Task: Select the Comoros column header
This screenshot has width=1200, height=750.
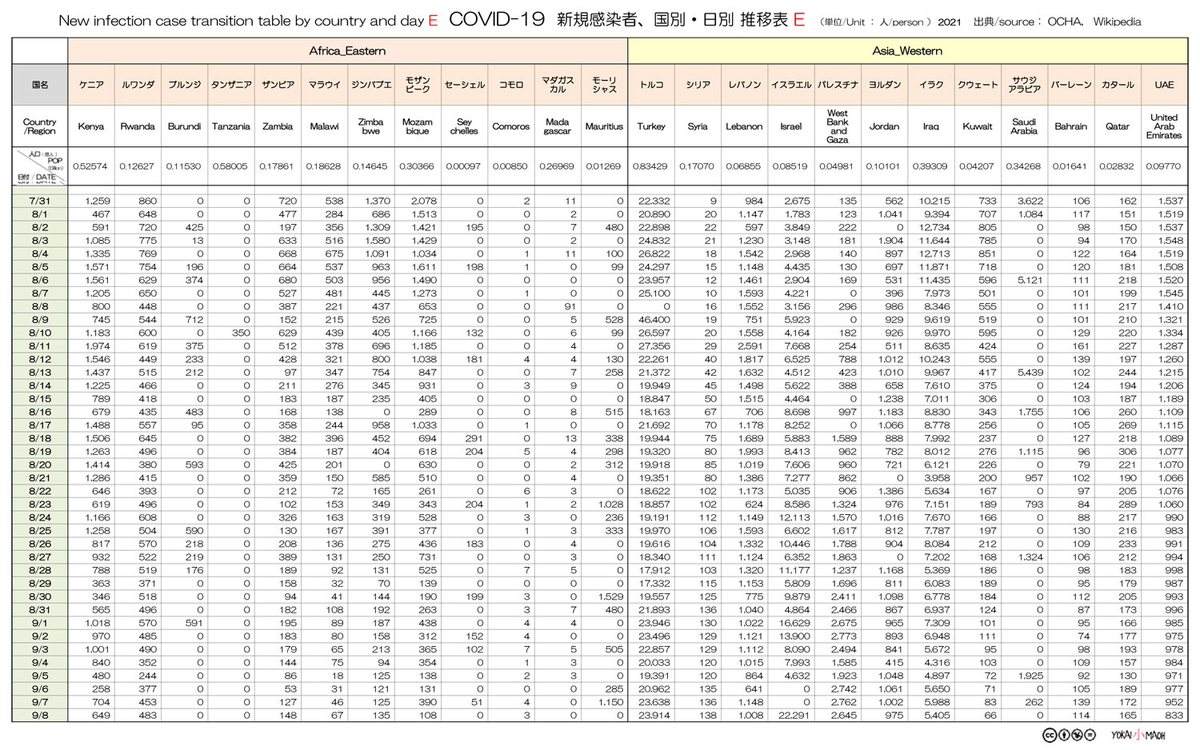Action: (x=511, y=127)
